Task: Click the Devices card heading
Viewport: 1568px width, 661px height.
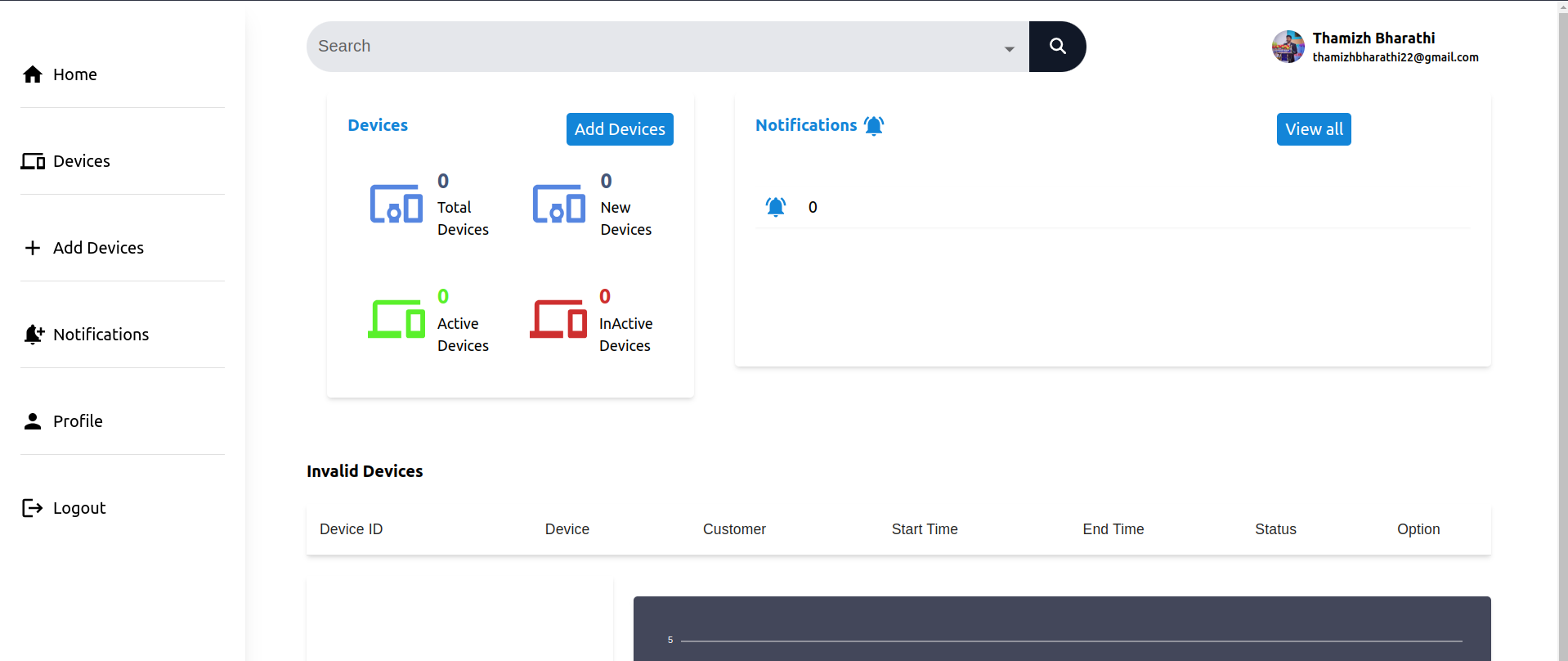Action: pos(378,125)
